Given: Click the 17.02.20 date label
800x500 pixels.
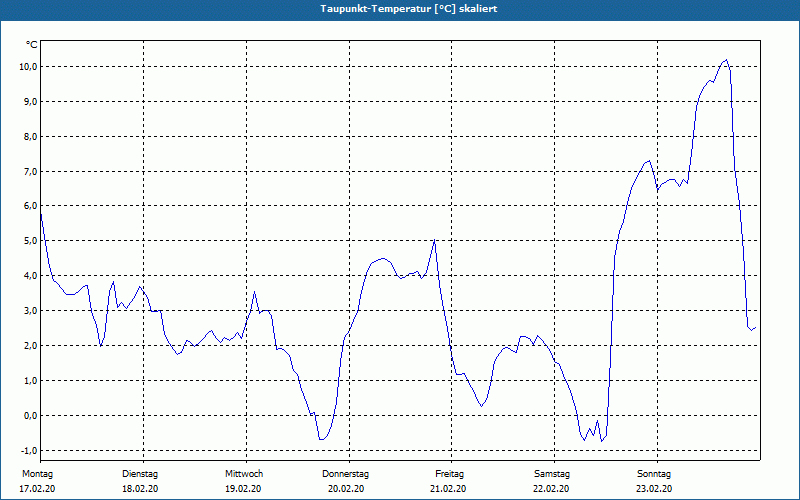Looking at the screenshot, I should [x=37, y=489].
